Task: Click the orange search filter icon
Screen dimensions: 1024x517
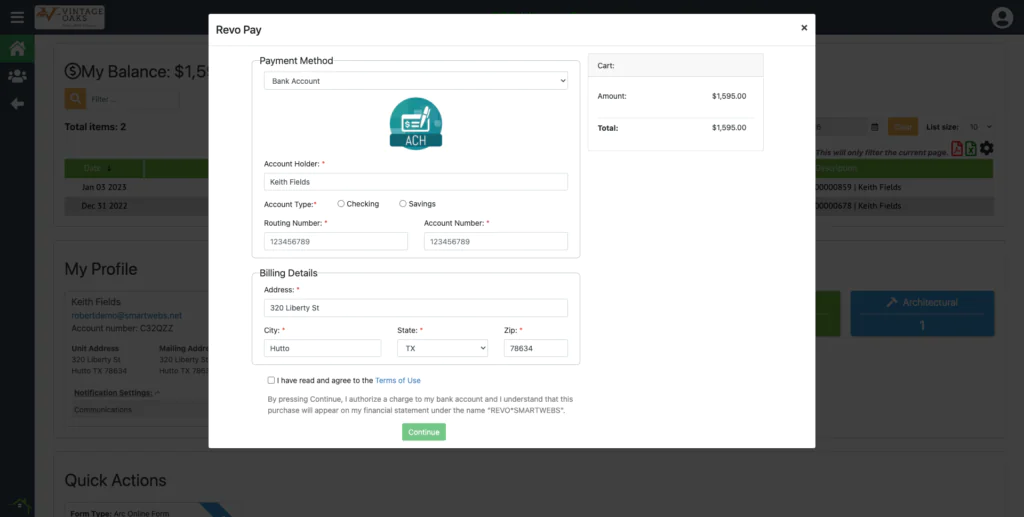Action: pos(75,99)
